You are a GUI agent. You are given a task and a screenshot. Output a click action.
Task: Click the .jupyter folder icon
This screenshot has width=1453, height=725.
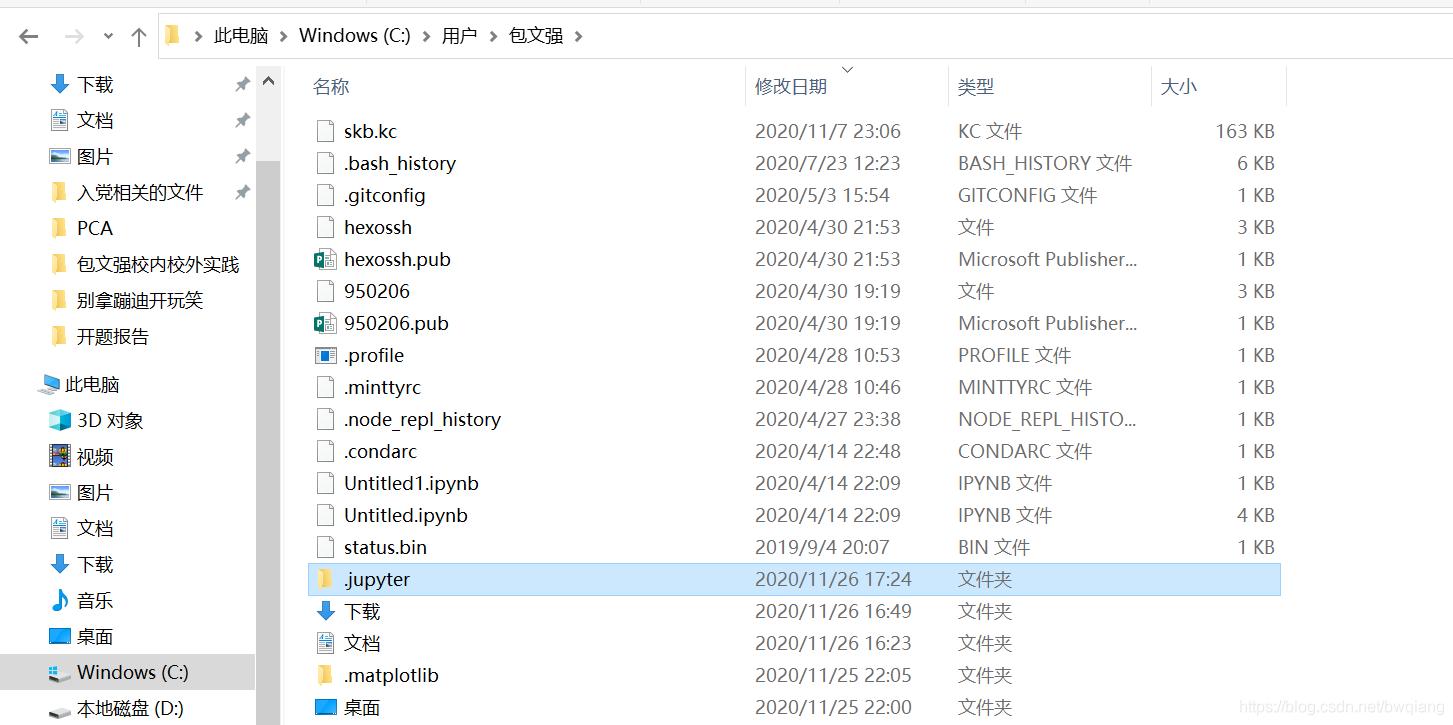[x=325, y=579]
